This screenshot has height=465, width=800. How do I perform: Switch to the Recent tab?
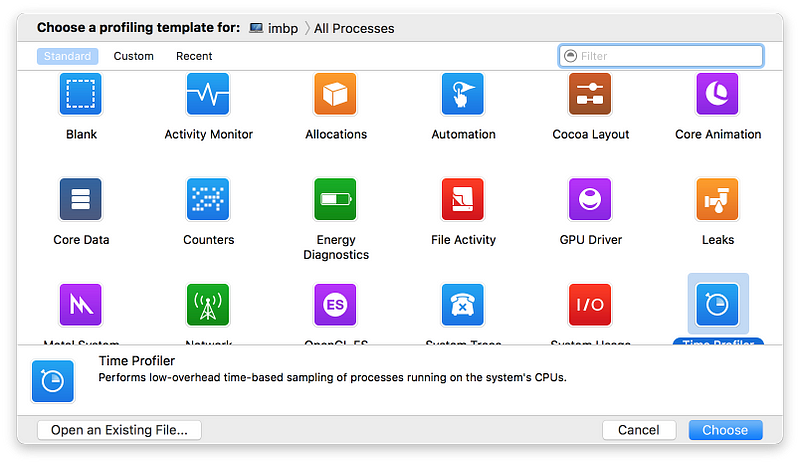pos(194,56)
